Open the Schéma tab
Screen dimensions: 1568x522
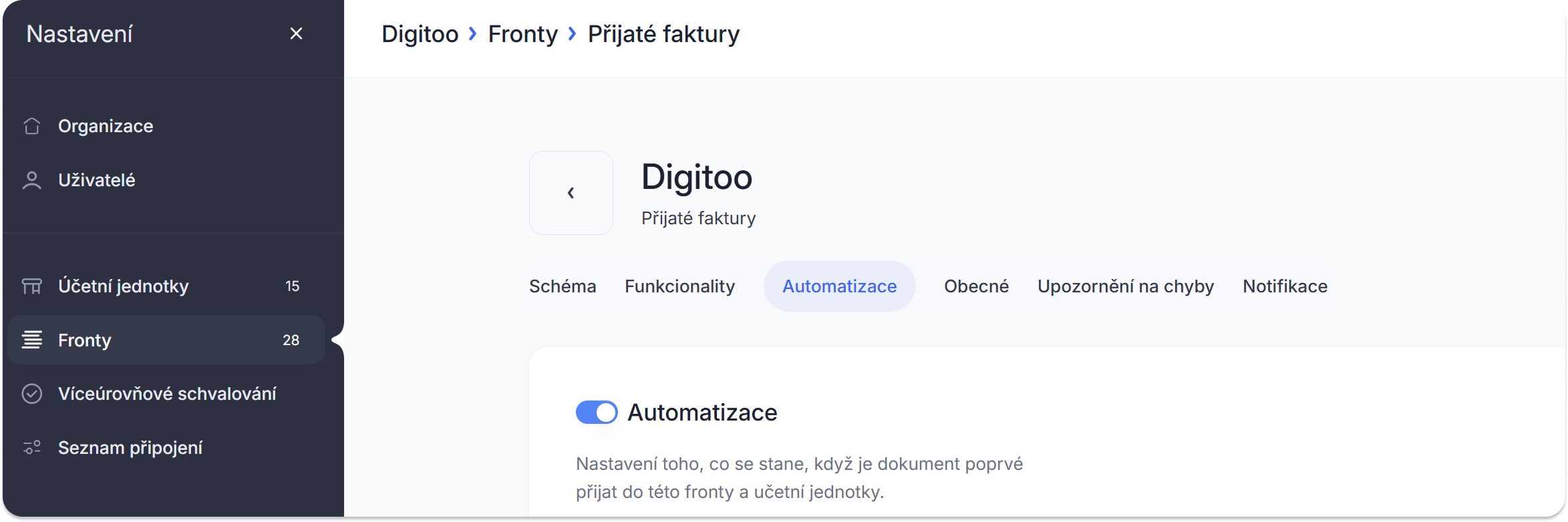563,286
